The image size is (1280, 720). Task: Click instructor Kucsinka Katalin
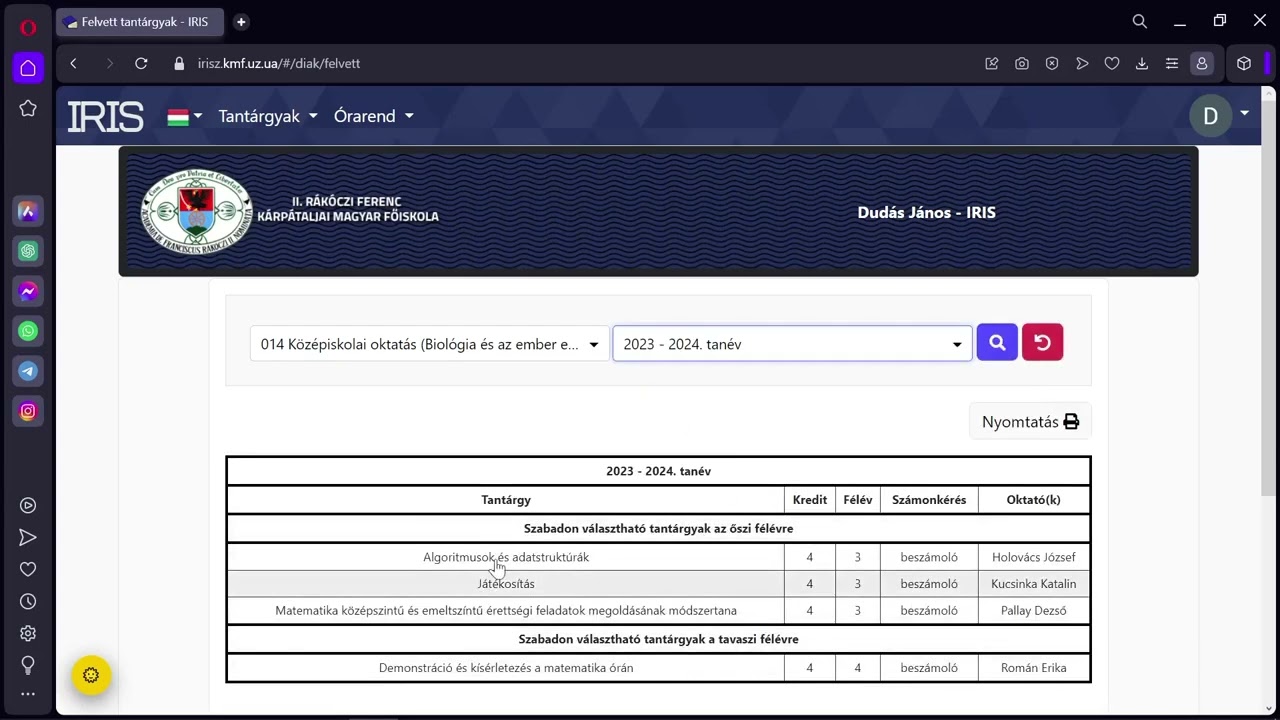1034,584
